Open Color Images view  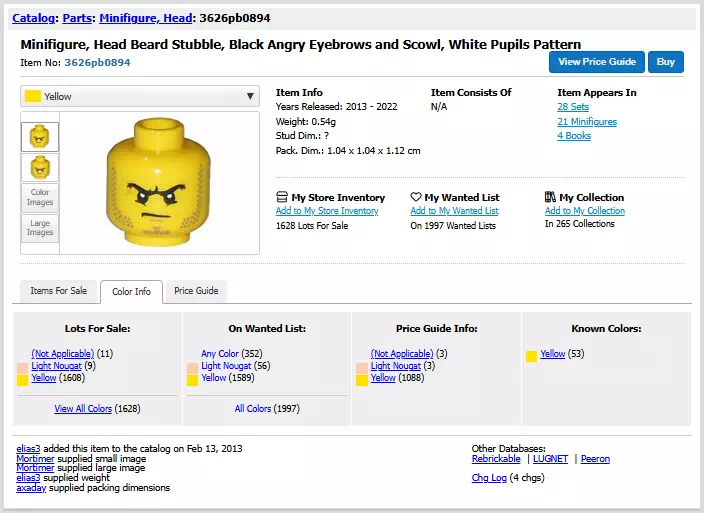[40, 197]
